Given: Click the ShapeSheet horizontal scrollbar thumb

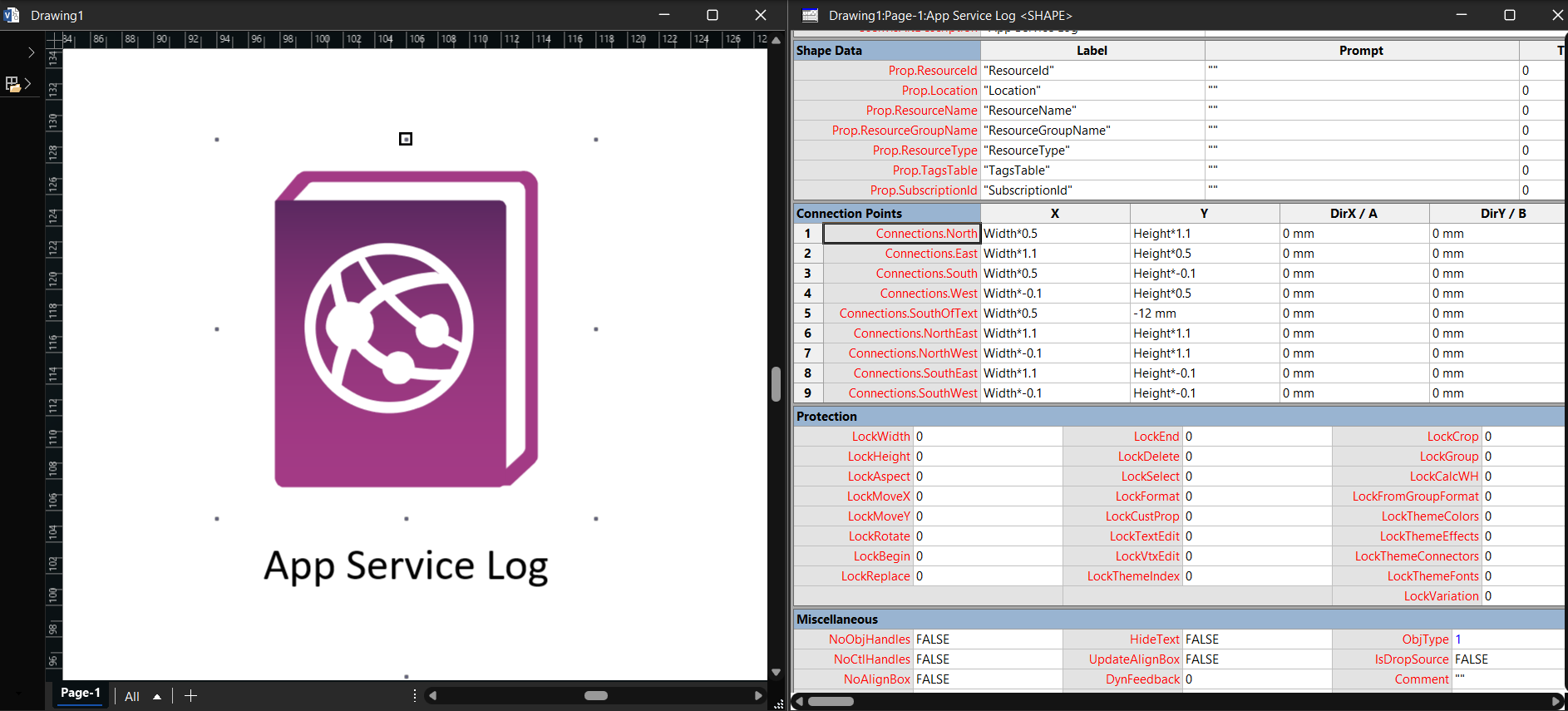Looking at the screenshot, I should click(831, 701).
